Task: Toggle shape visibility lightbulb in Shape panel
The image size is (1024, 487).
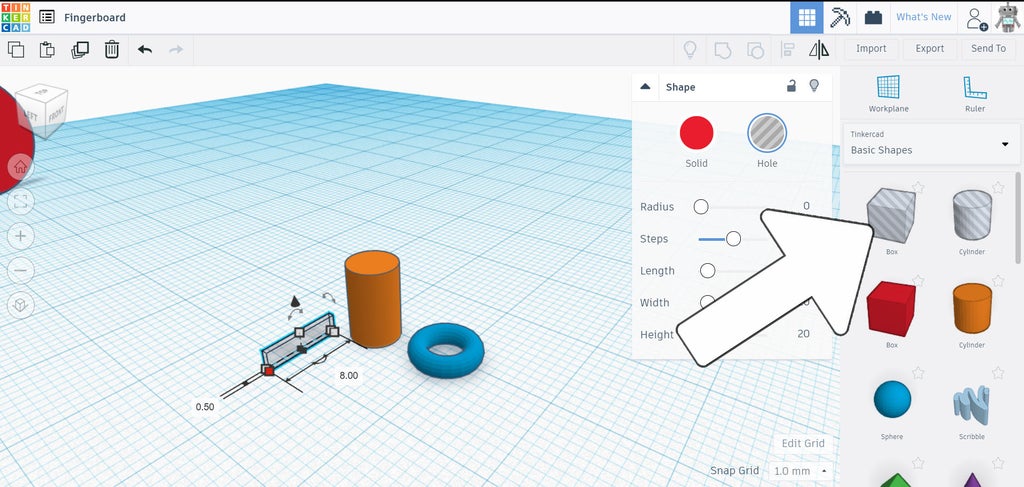Action: 814,86
